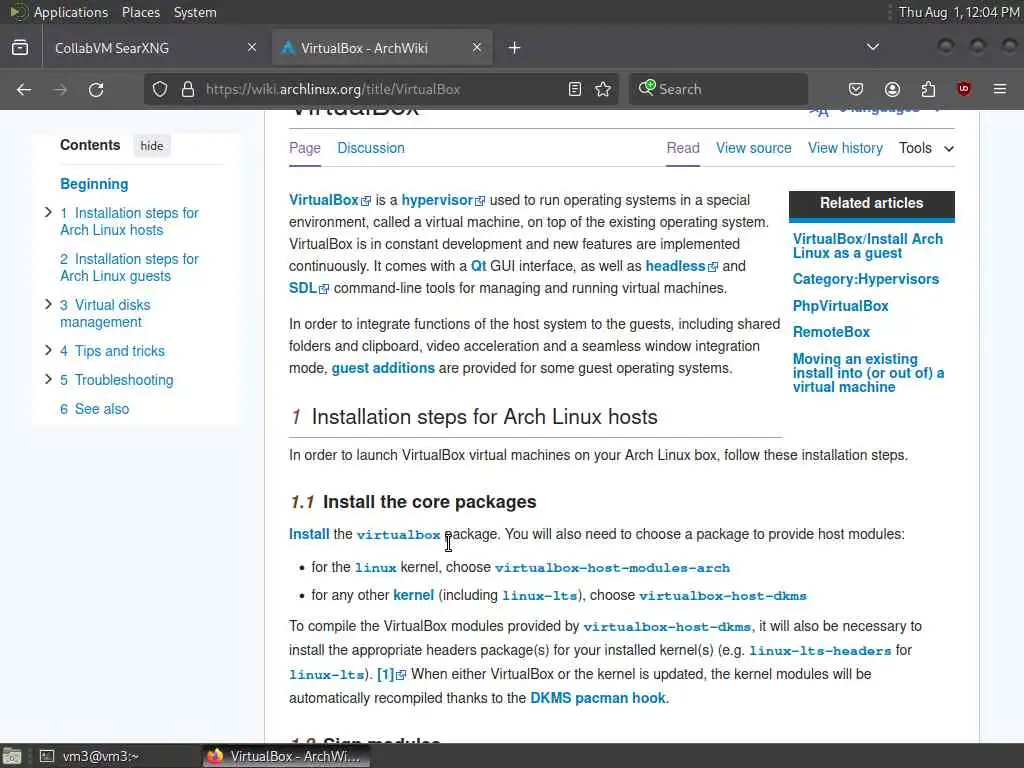
Task: Open the DKMS pacman hook link
Action: coord(598,699)
